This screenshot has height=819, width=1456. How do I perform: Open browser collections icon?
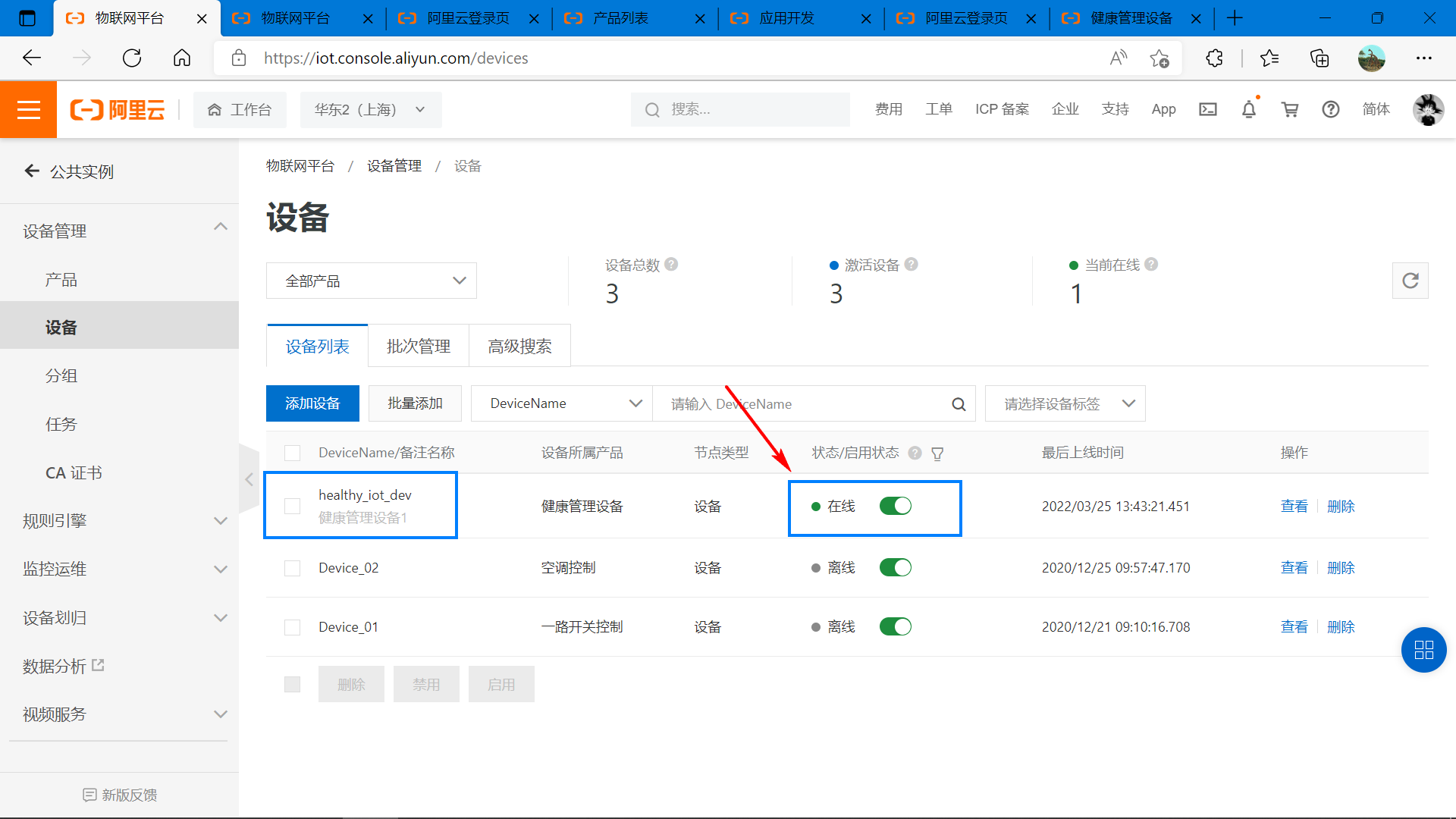tap(1319, 58)
